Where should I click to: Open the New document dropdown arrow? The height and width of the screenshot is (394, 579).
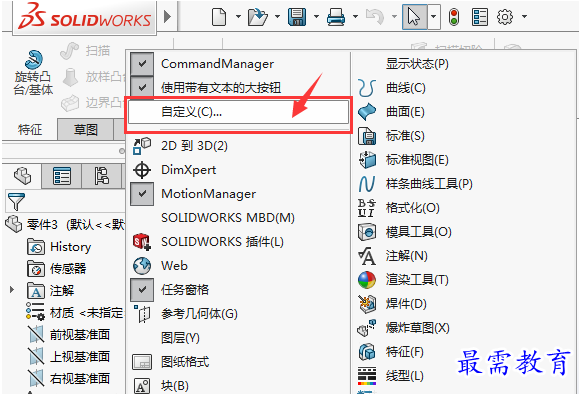click(238, 17)
